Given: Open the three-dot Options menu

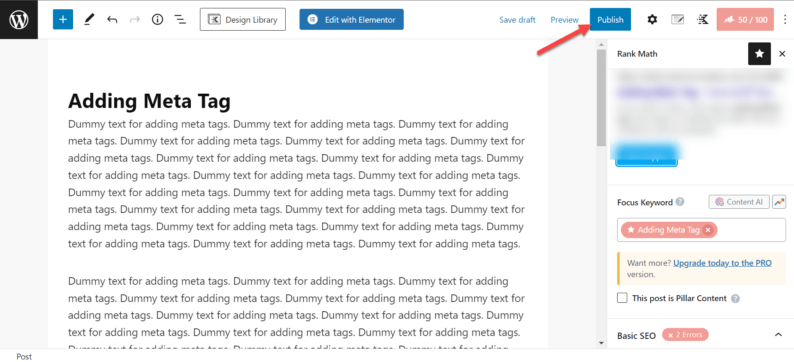Looking at the screenshot, I should pos(785,20).
